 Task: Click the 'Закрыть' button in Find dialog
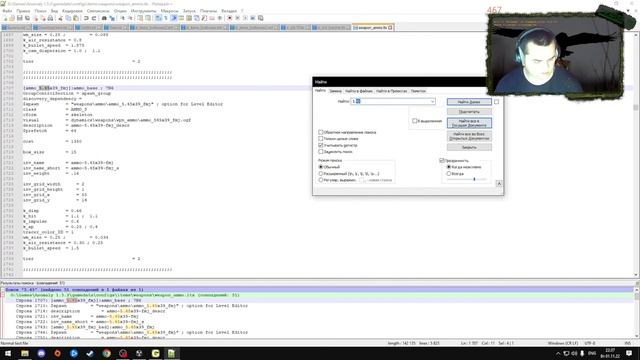469,147
